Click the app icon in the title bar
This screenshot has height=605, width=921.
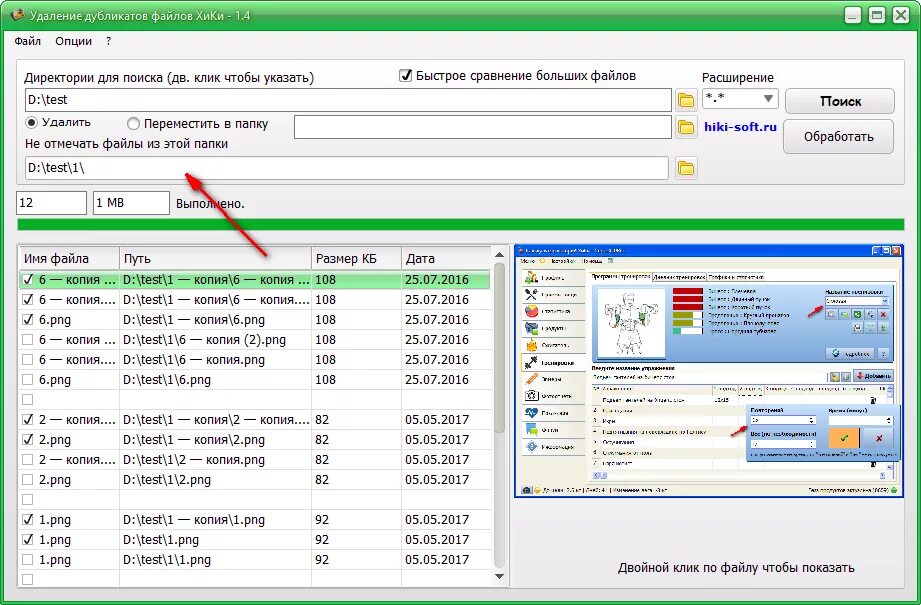click(x=19, y=14)
